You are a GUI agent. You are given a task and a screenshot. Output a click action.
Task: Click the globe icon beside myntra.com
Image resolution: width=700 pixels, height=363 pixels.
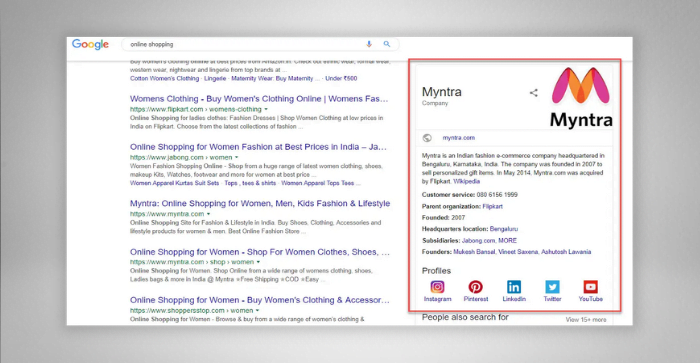point(427,138)
